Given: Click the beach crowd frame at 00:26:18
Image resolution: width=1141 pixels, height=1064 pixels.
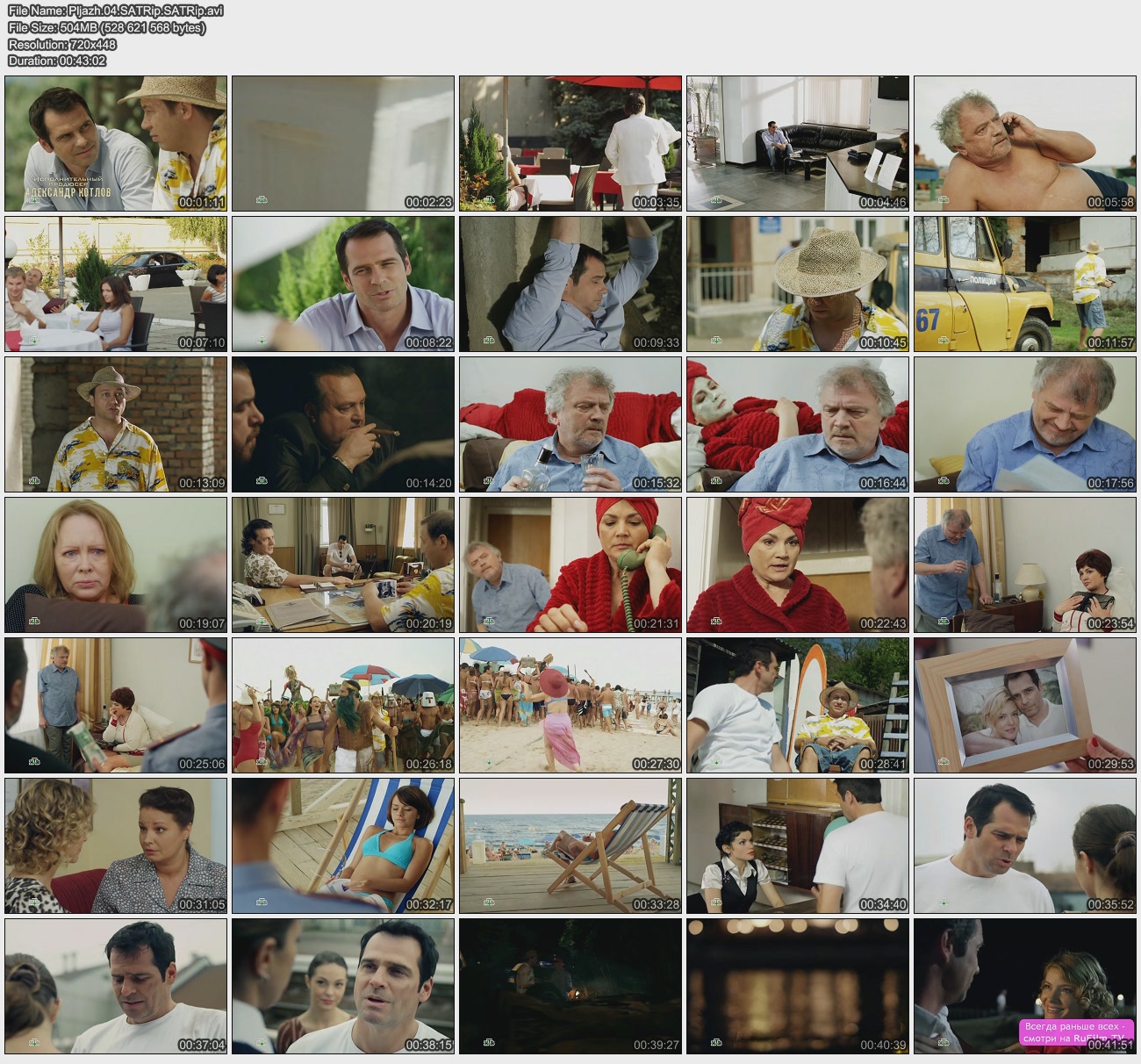Looking at the screenshot, I should [343, 705].
